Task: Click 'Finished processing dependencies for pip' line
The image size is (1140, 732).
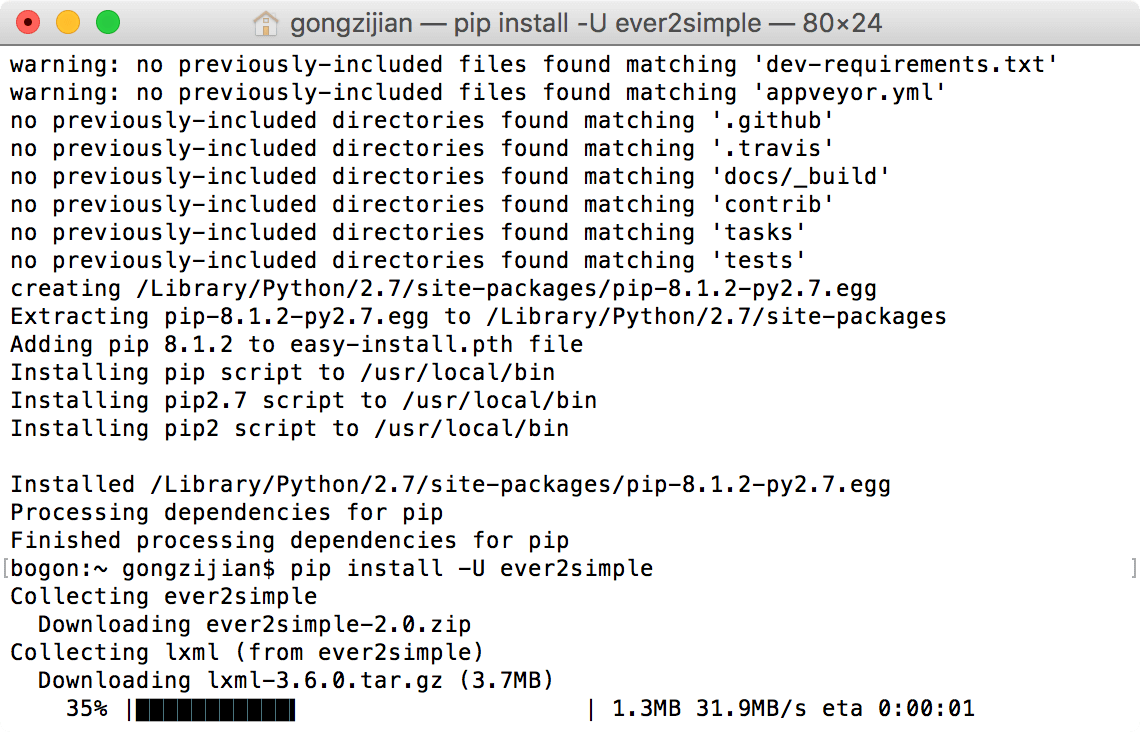Action: [289, 541]
